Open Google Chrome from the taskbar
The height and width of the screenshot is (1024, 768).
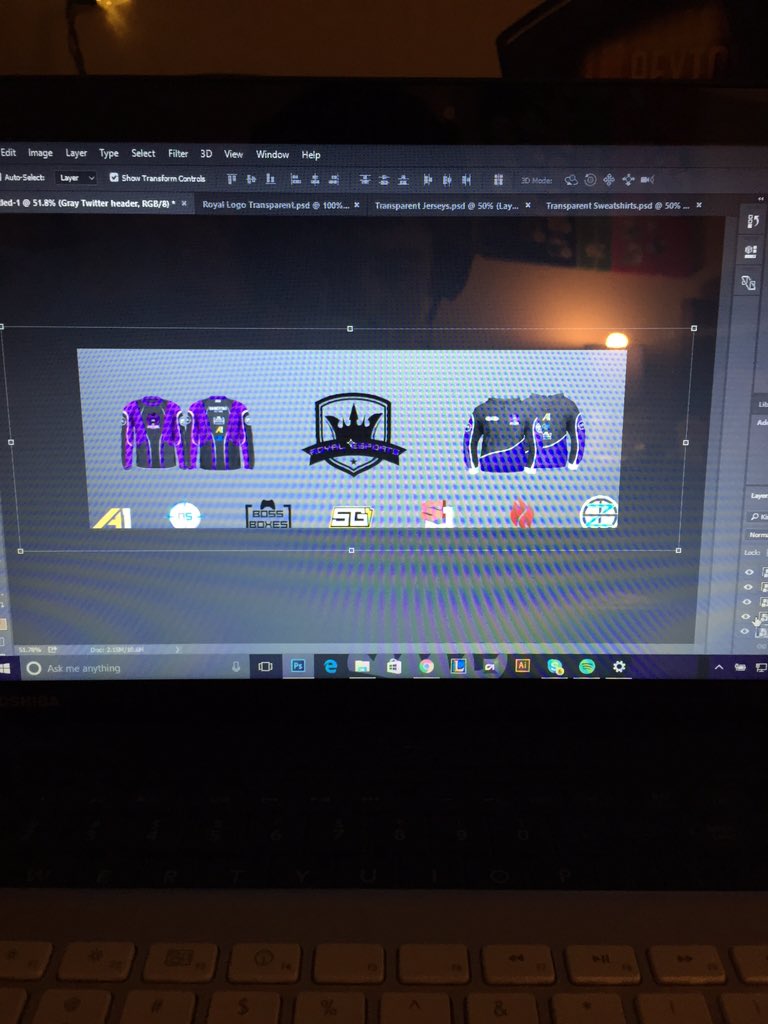pyautogui.click(x=426, y=666)
